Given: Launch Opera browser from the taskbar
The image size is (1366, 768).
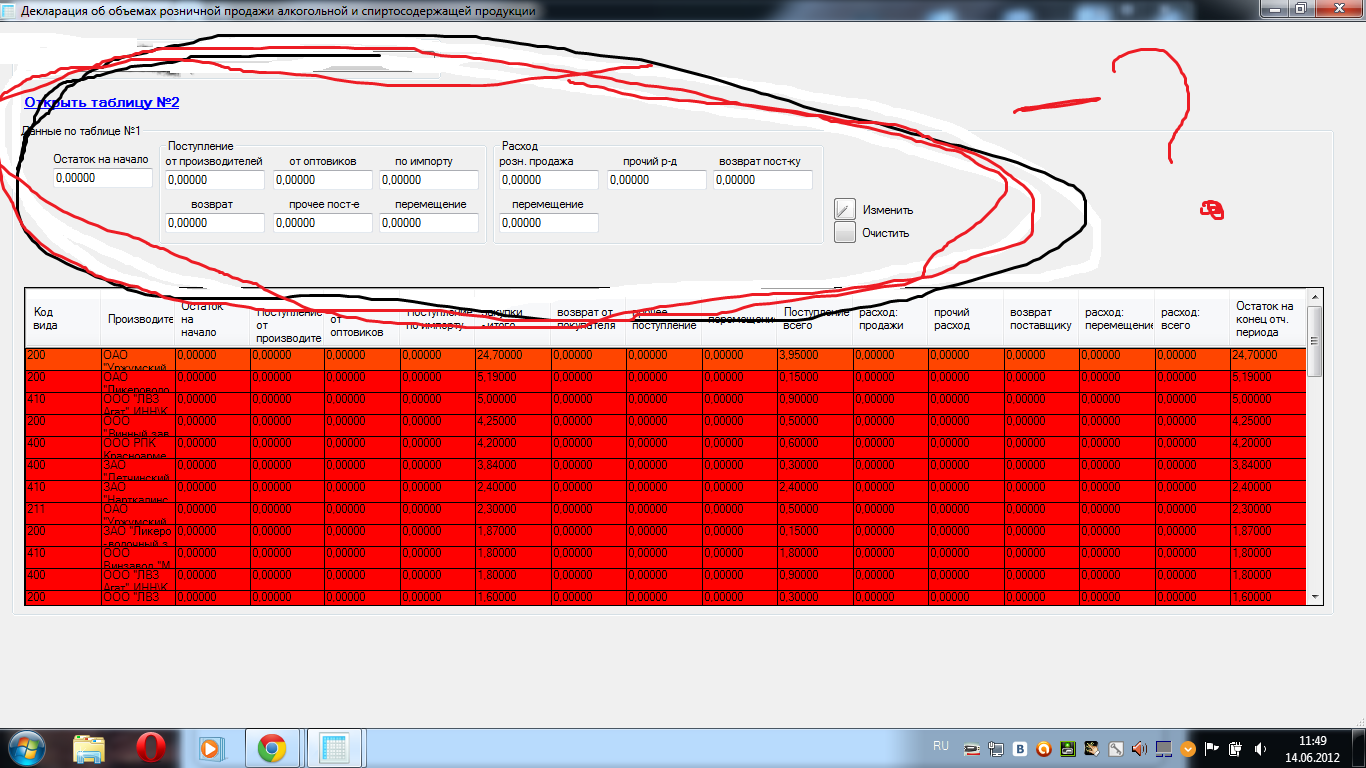Looking at the screenshot, I should [150, 747].
